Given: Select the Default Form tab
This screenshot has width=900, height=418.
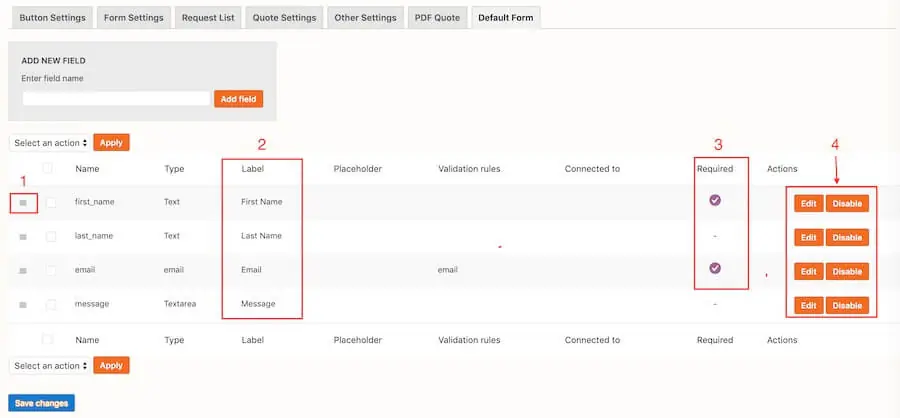Looking at the screenshot, I should click(506, 18).
